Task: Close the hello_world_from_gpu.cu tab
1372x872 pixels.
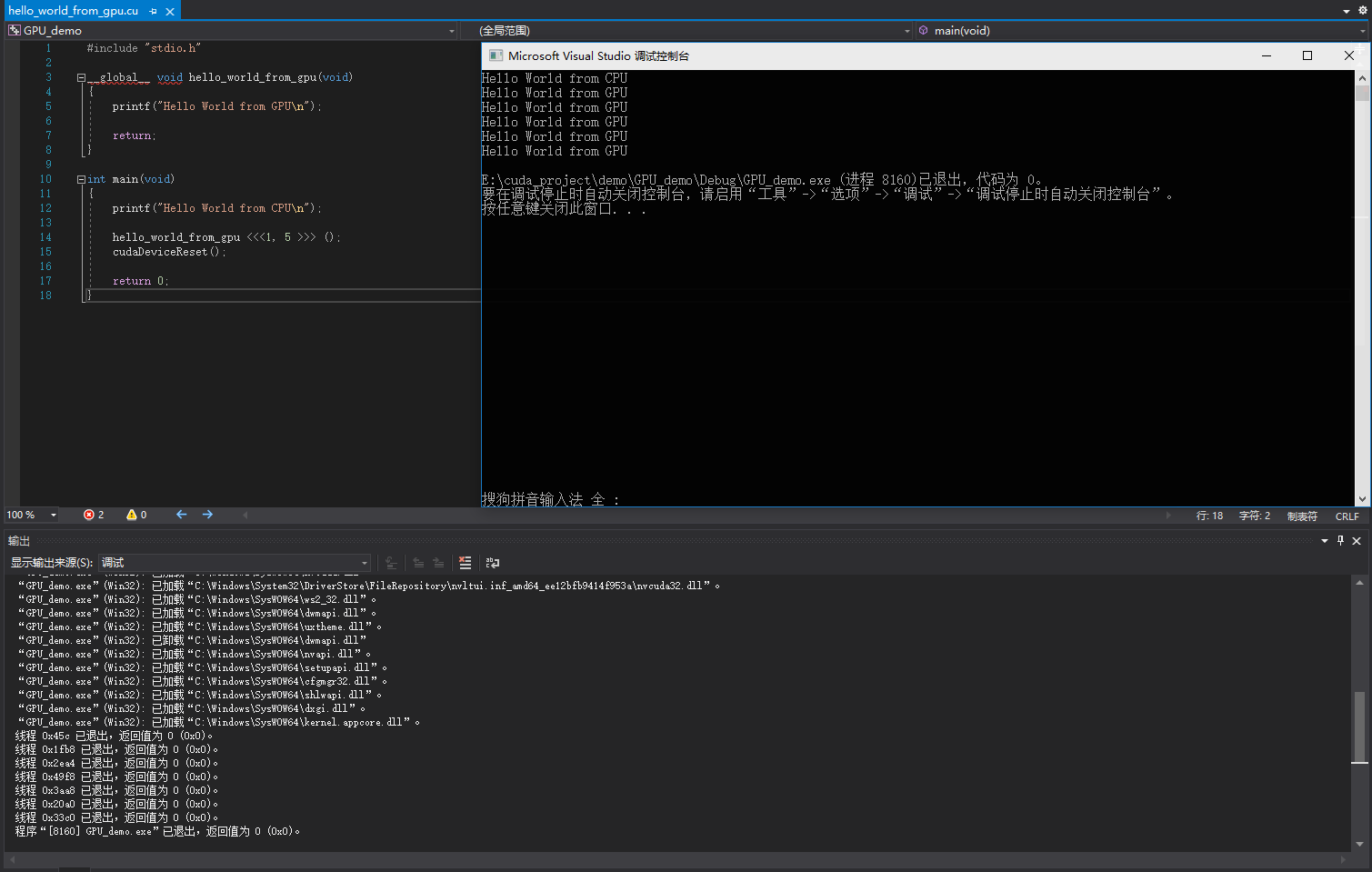Action: [x=170, y=11]
